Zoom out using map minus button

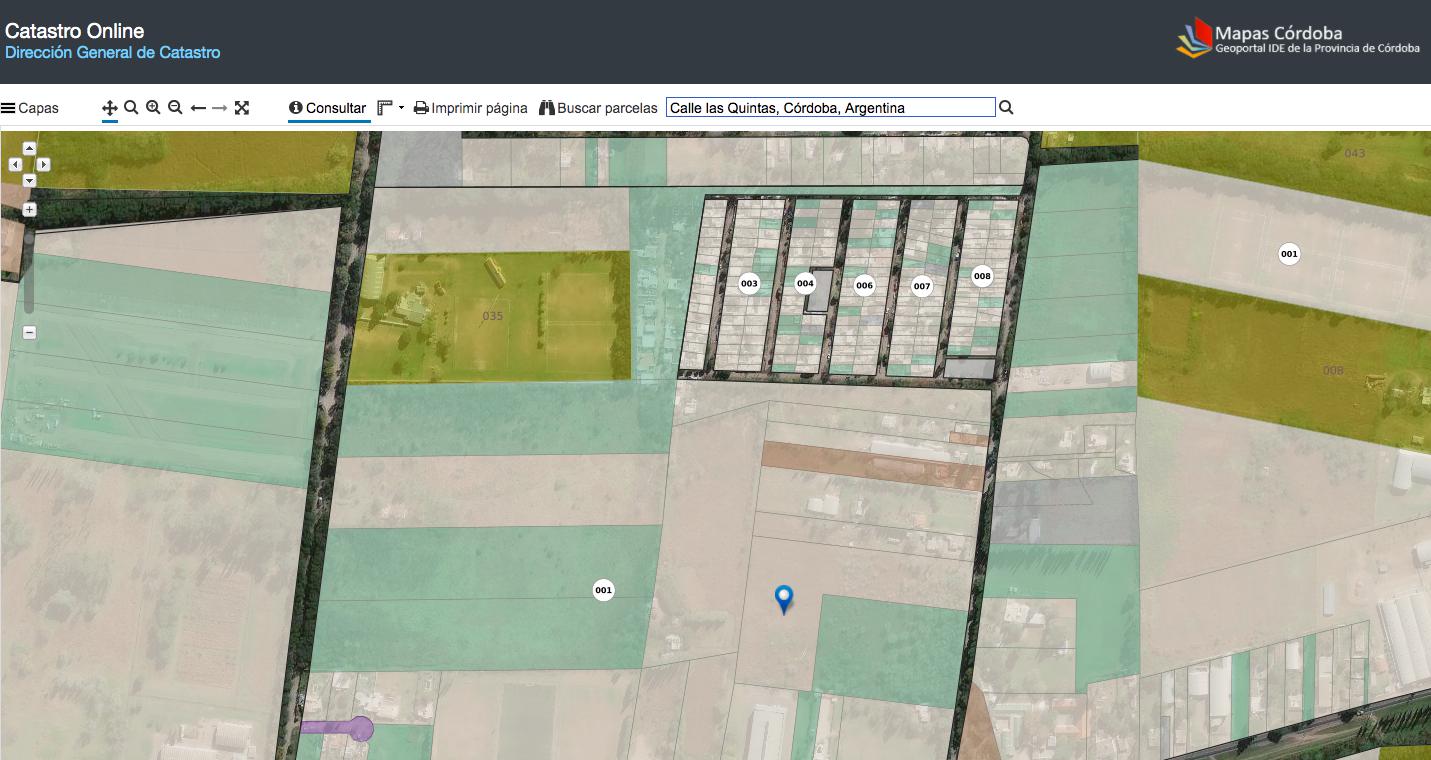pos(29,333)
